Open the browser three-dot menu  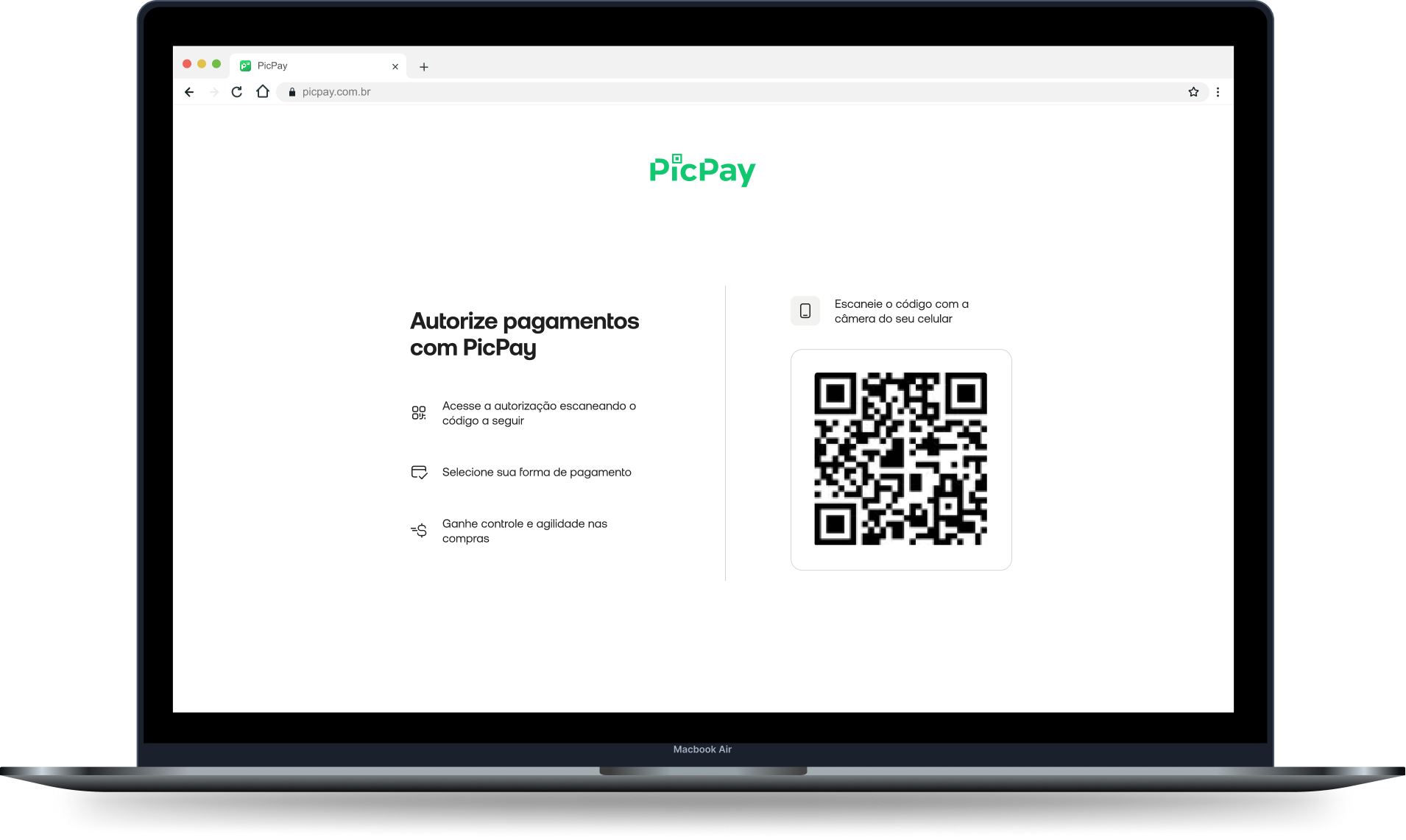[1218, 91]
